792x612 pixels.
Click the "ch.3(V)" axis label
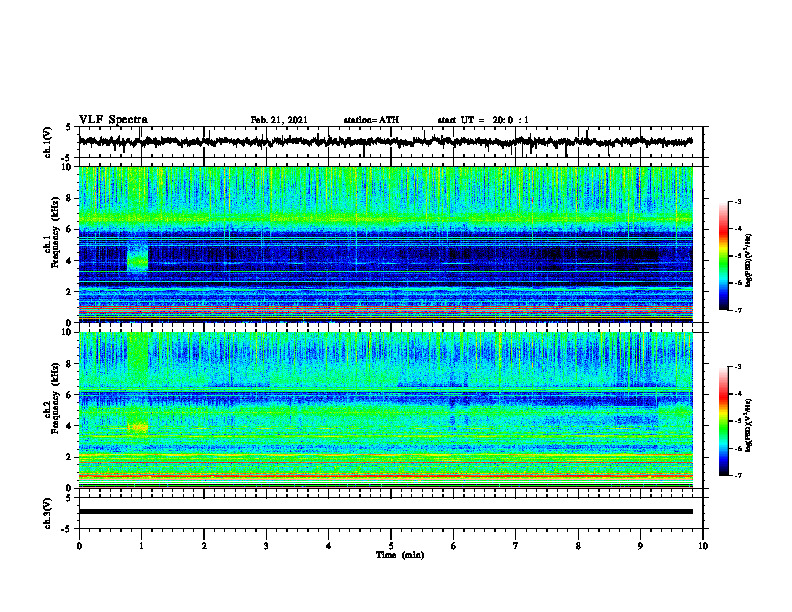pyautogui.click(x=48, y=513)
